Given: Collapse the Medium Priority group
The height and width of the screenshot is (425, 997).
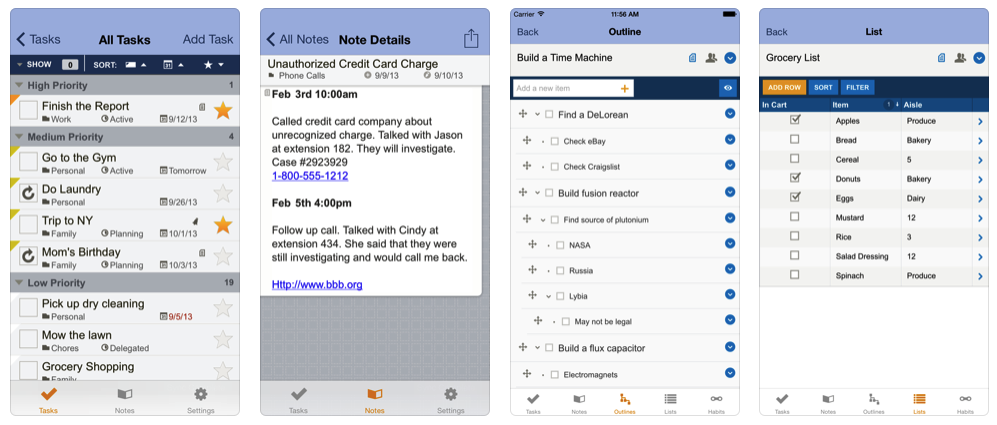Looking at the screenshot, I should click(19, 137).
